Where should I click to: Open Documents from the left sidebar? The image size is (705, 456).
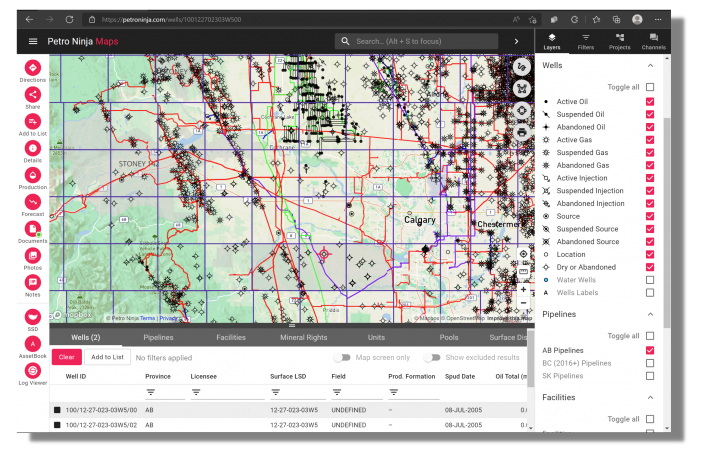[32, 229]
